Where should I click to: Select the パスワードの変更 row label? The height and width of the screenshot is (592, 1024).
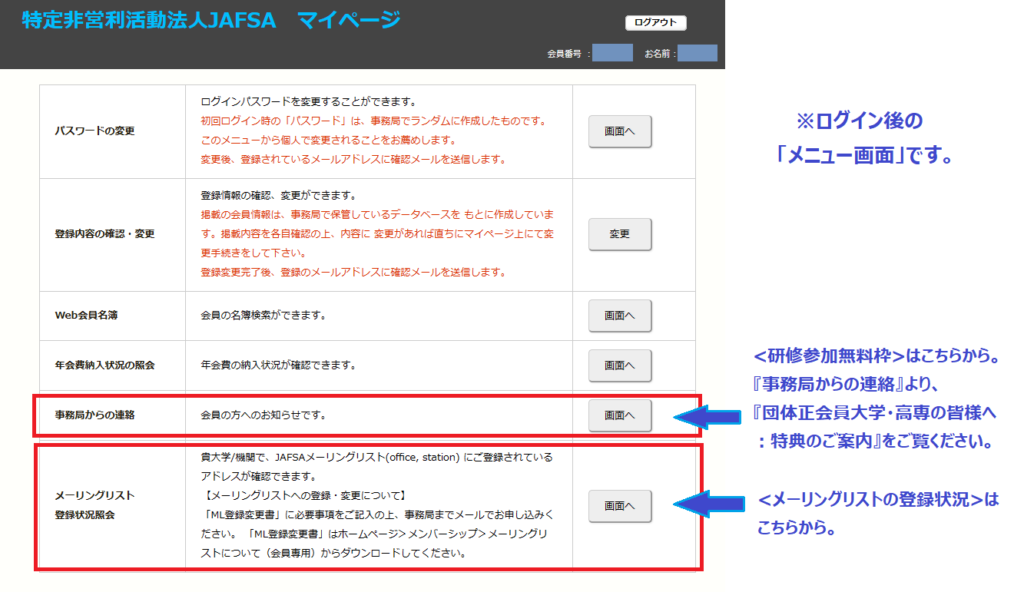(x=95, y=131)
